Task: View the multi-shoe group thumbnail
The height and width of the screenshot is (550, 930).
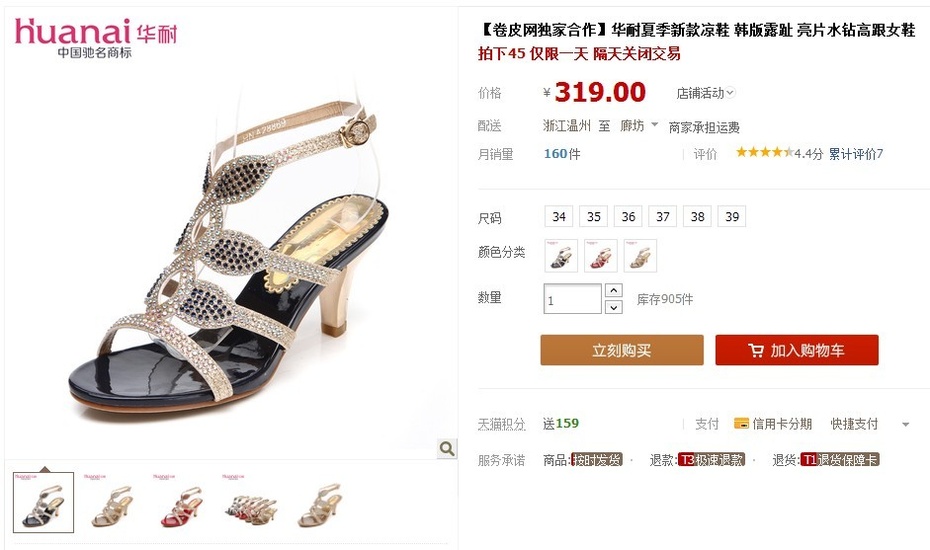Action: (250, 502)
